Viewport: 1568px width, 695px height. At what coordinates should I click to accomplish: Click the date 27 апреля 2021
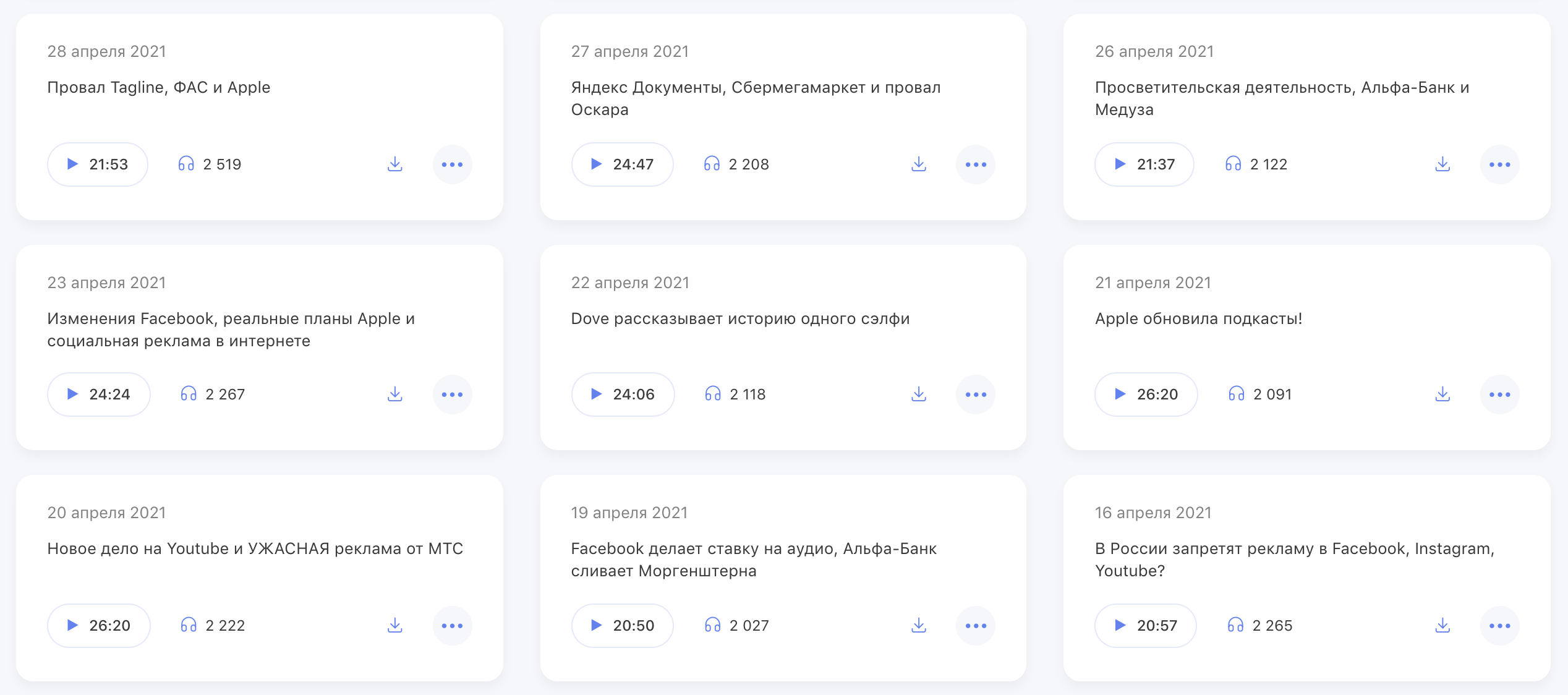[x=630, y=52]
